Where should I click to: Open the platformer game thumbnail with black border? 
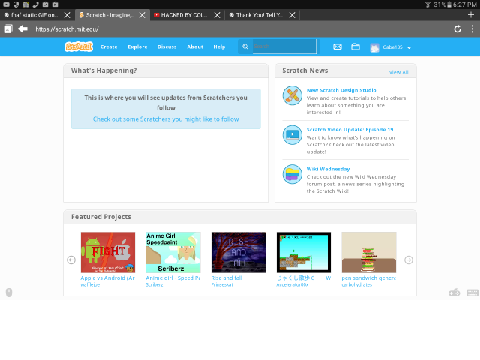pos(304,252)
